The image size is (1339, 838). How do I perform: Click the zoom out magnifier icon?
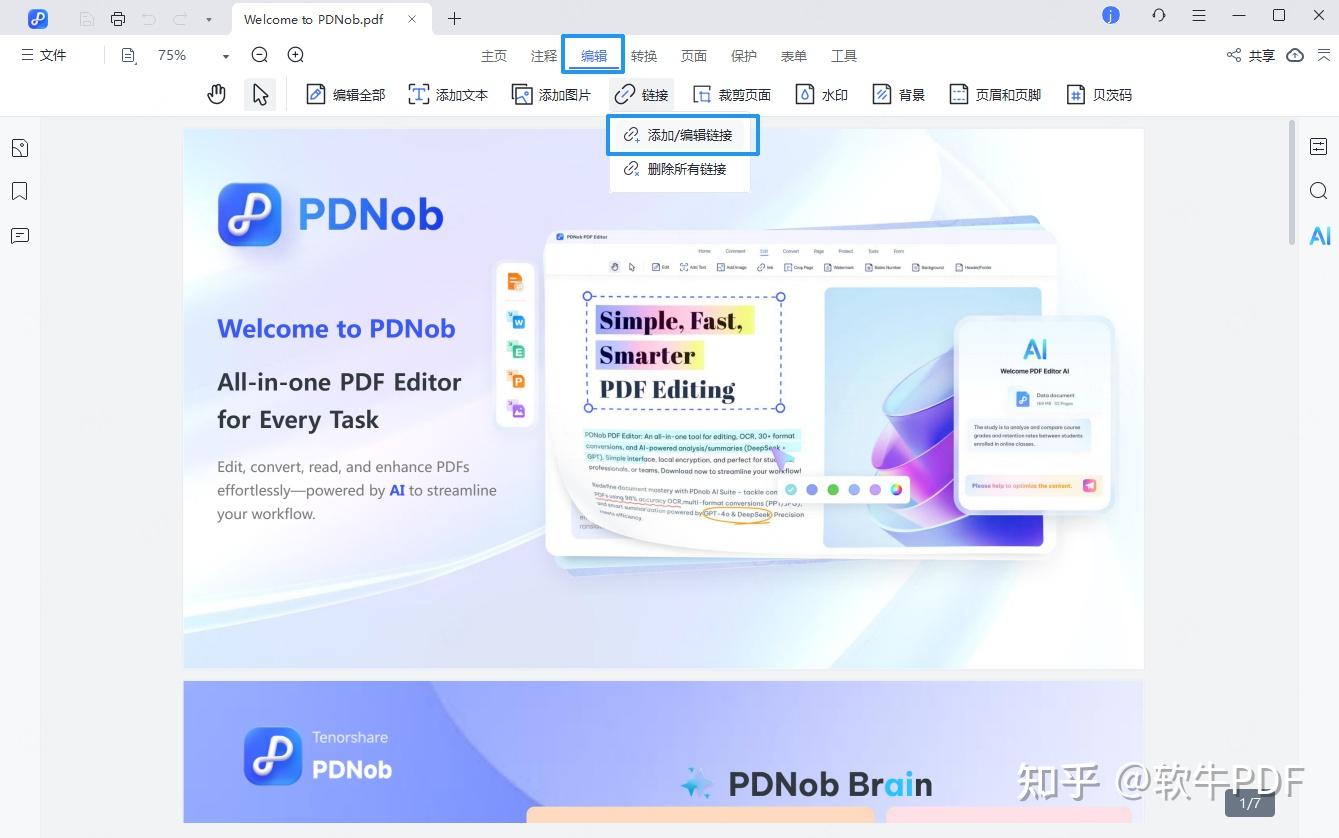click(260, 56)
